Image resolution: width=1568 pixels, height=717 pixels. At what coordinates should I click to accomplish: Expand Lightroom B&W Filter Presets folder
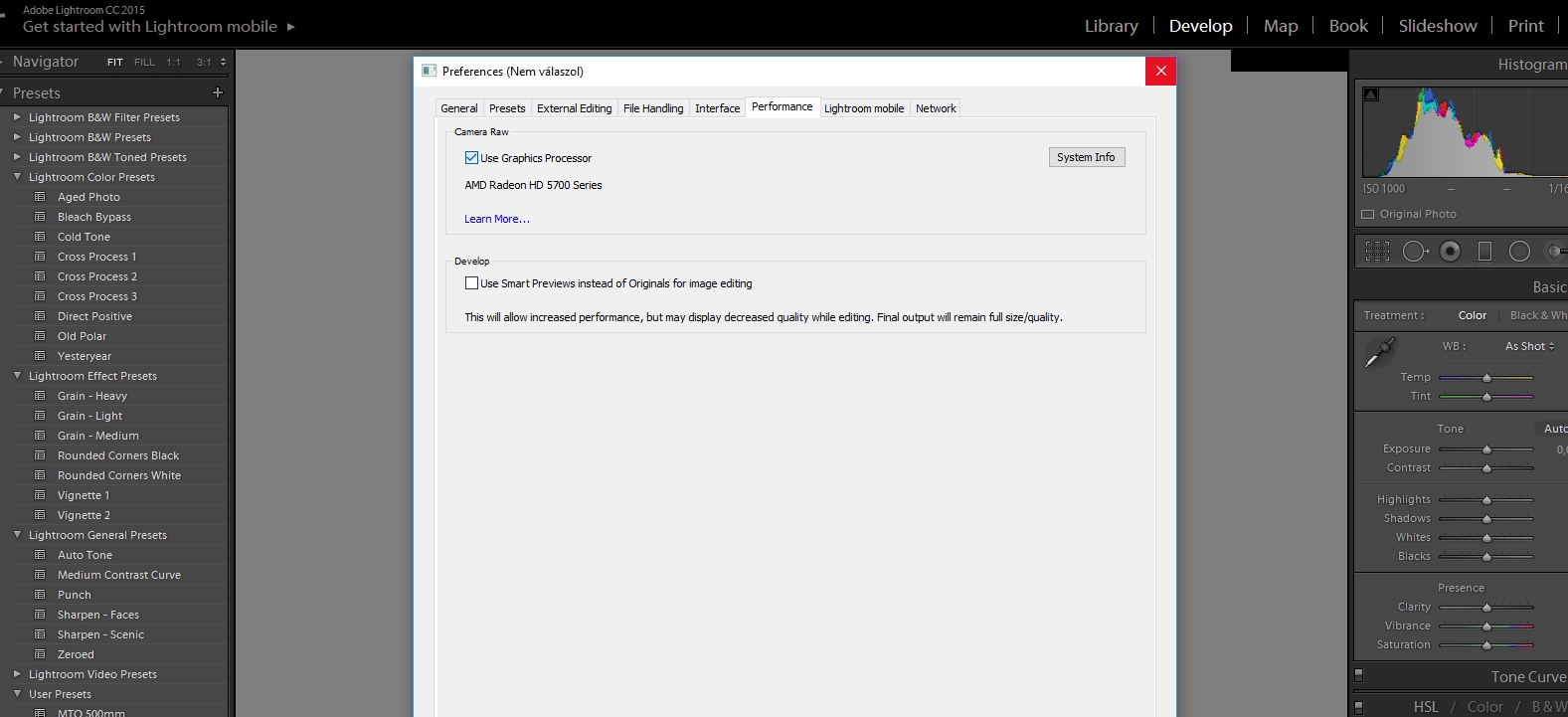click(x=17, y=116)
